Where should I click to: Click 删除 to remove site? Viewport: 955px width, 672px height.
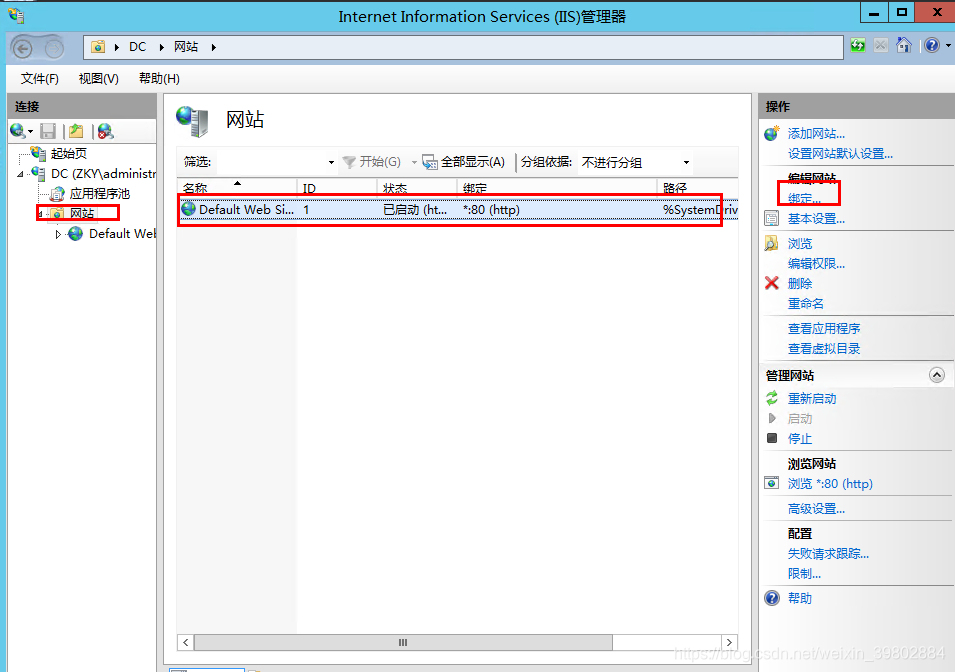pyautogui.click(x=800, y=283)
